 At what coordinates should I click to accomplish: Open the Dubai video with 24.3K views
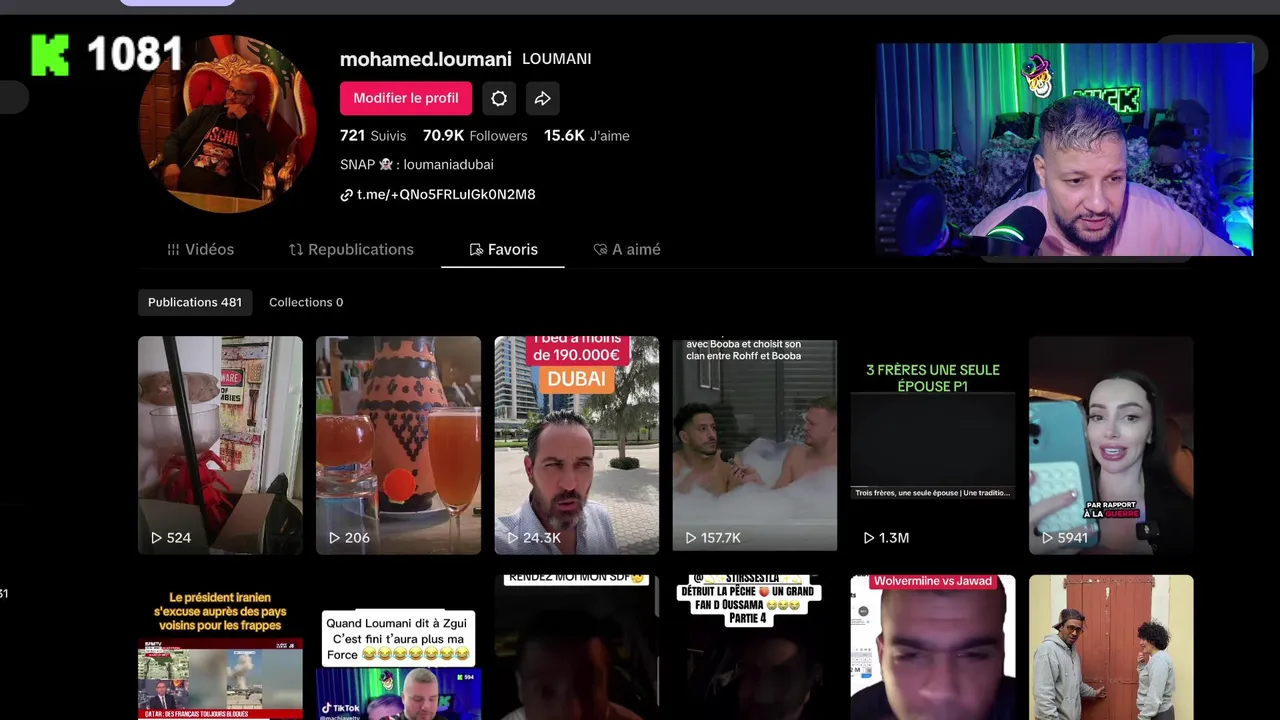tap(577, 445)
